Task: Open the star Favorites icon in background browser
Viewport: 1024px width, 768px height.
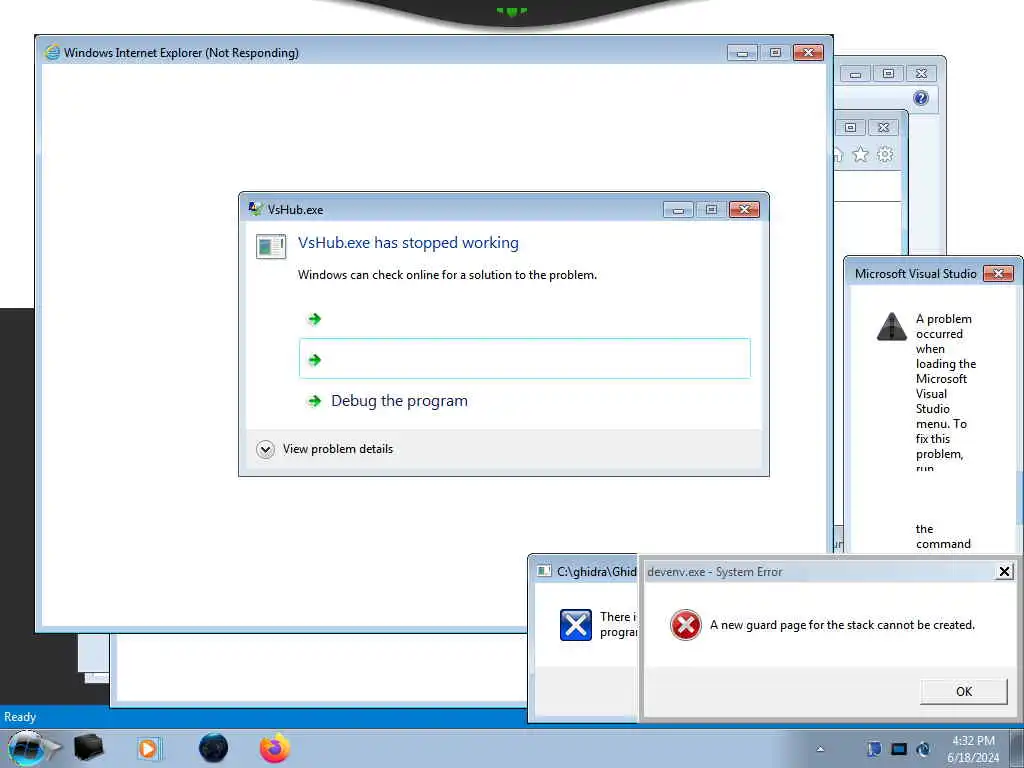Action: tap(861, 154)
